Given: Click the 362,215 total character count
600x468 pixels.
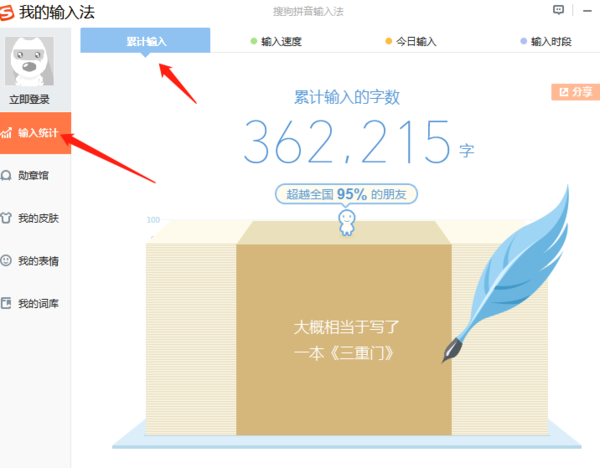Looking at the screenshot, I should coord(347,142).
